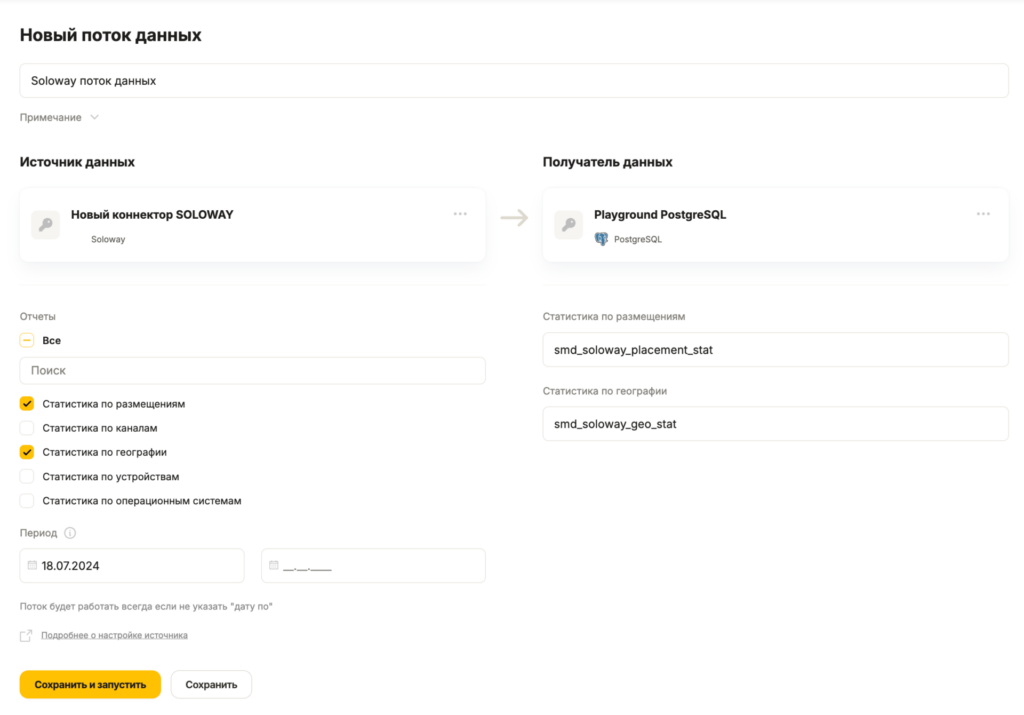Select the Playground PostgreSQL card title
The height and width of the screenshot is (715, 1024).
click(x=660, y=215)
